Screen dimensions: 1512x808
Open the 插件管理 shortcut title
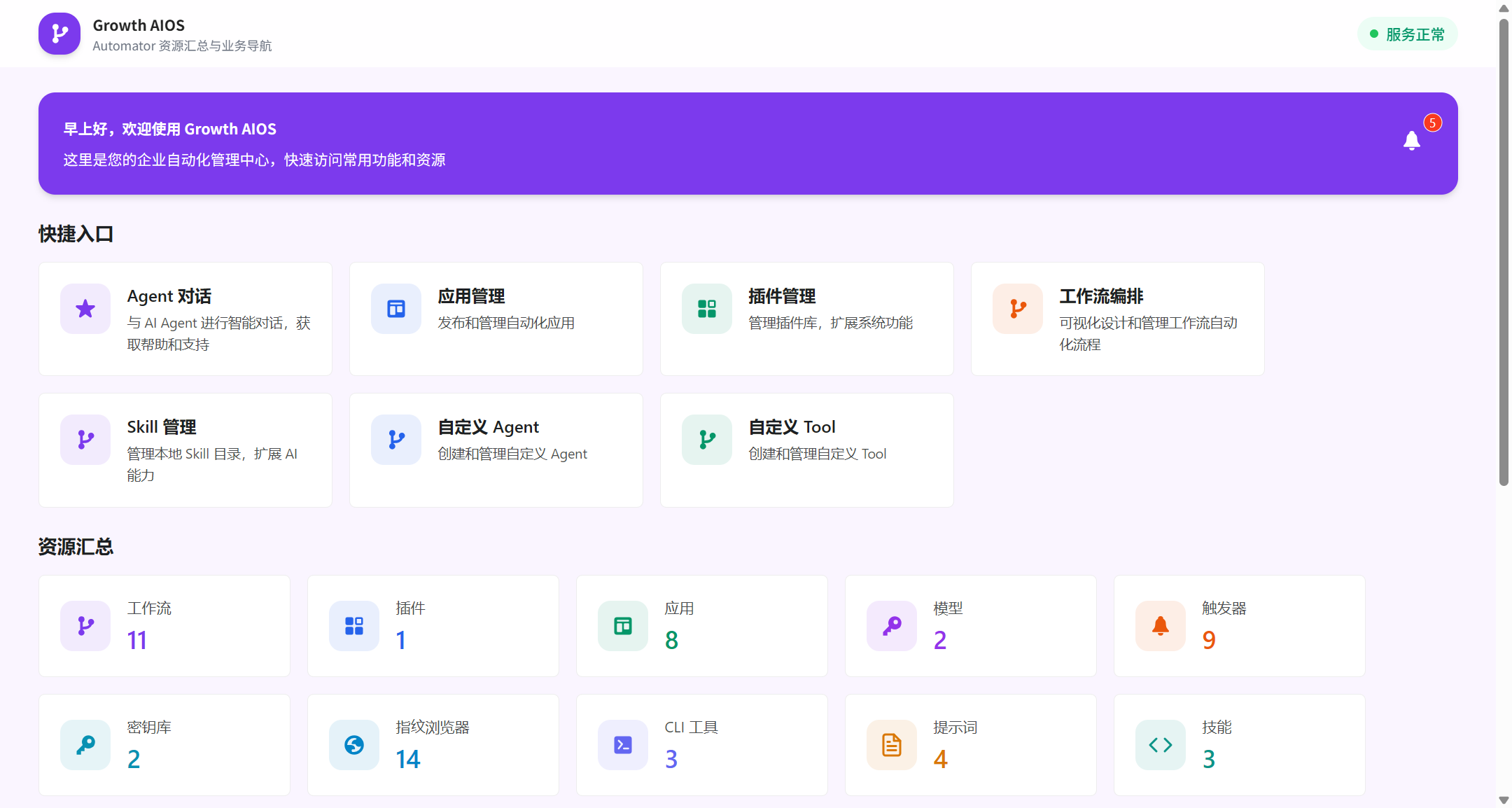click(782, 296)
